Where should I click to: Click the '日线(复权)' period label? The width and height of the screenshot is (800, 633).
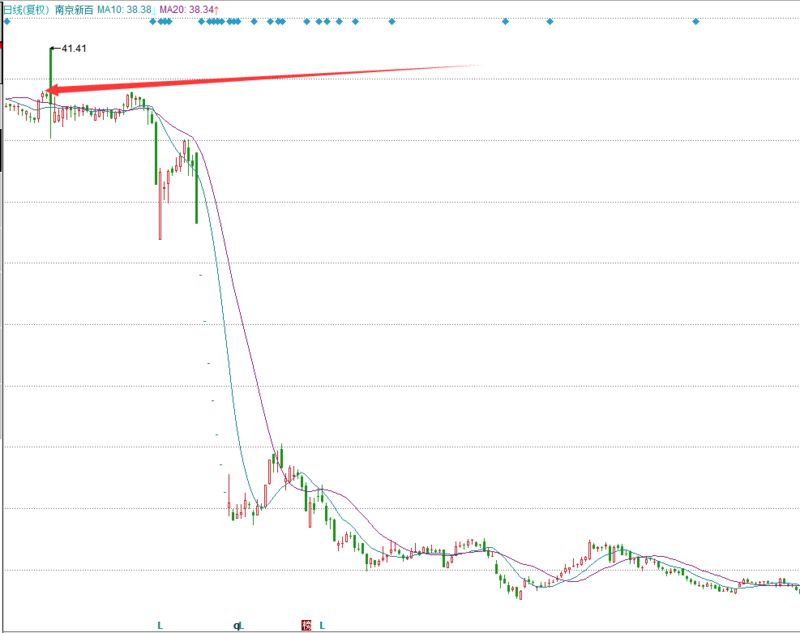click(25, 7)
